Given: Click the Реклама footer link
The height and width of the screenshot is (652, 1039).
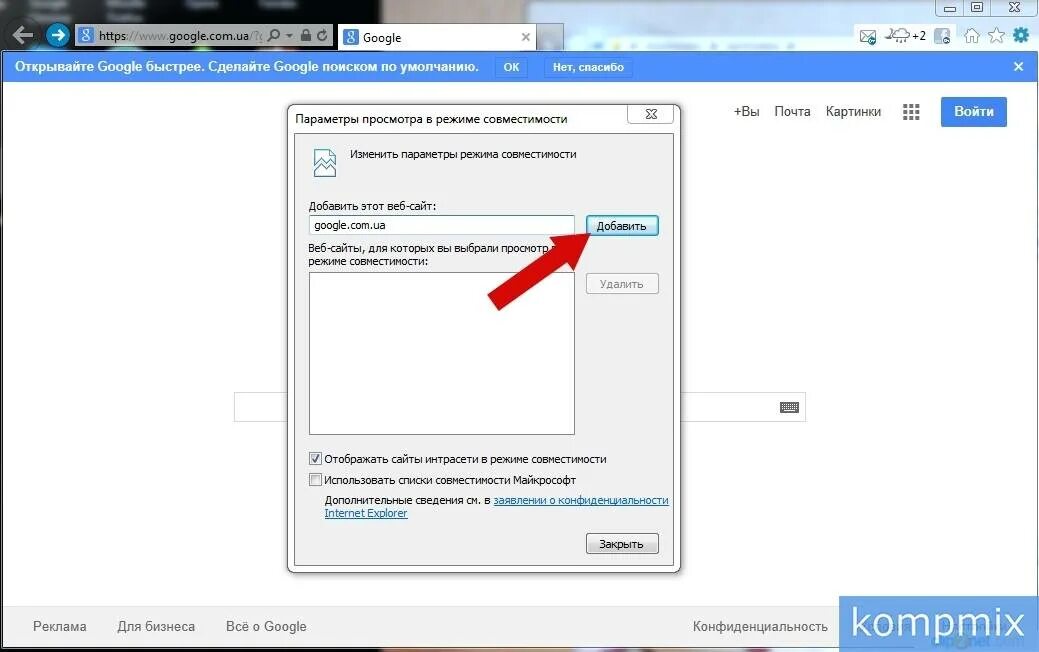Looking at the screenshot, I should [x=60, y=626].
